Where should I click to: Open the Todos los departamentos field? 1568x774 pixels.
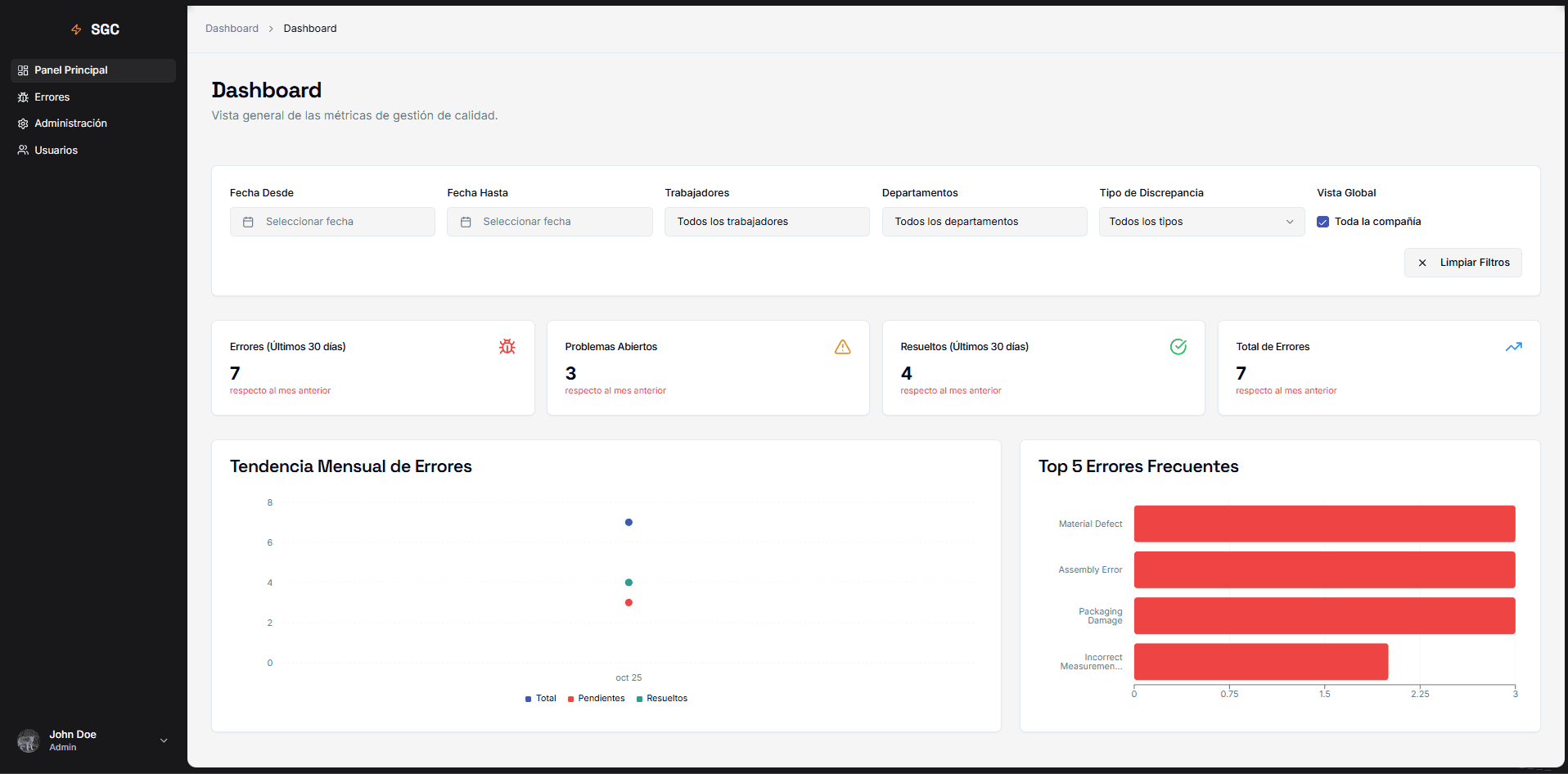[984, 222]
